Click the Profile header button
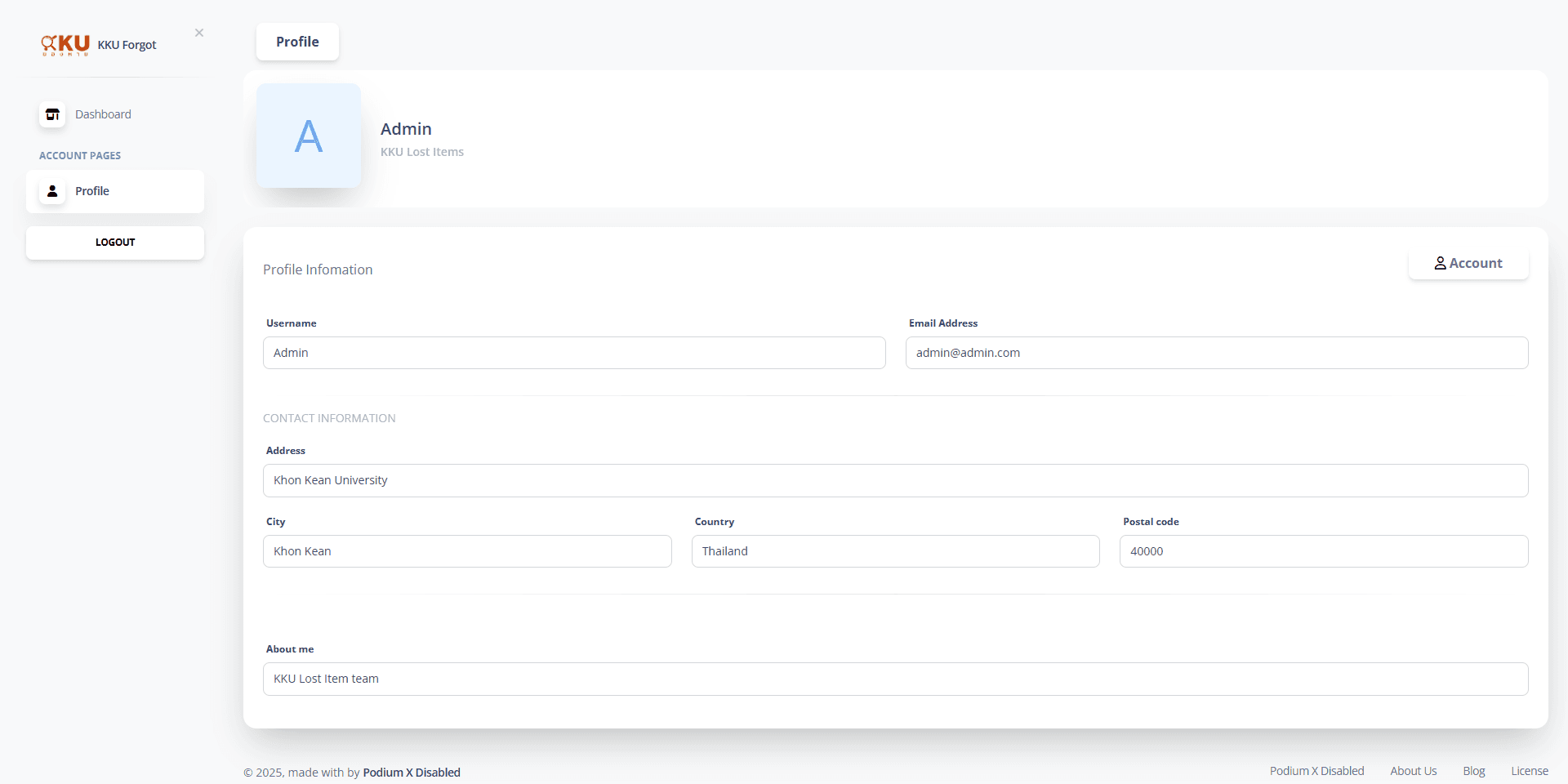Screen dimensions: 1568x784 [297, 42]
